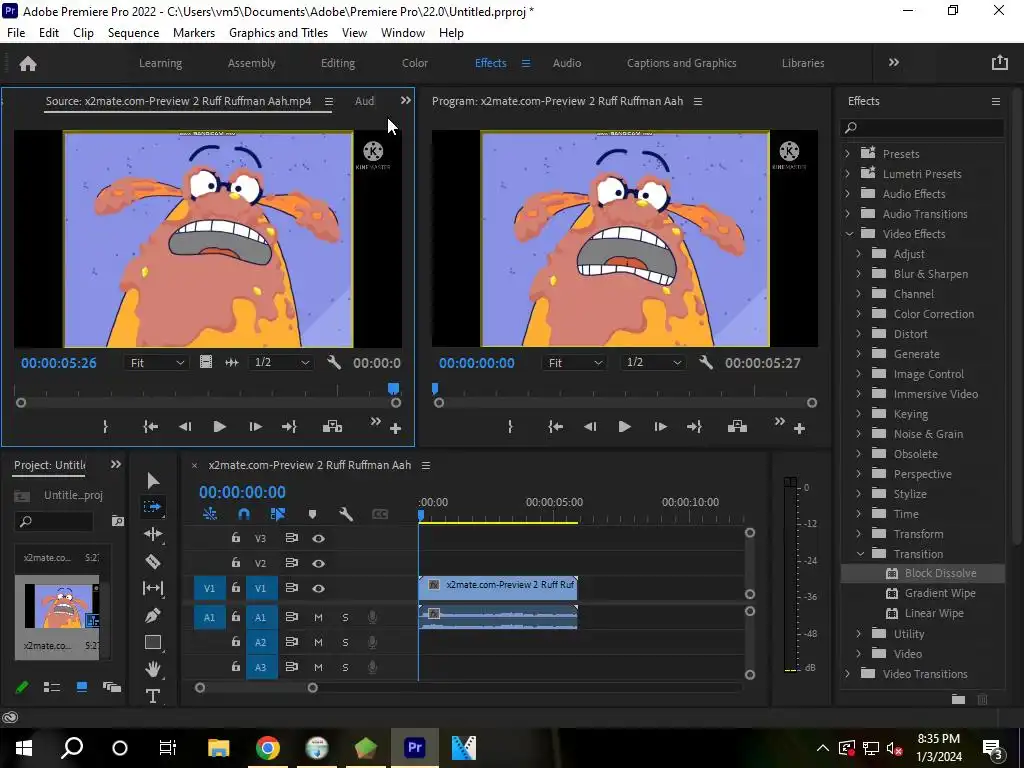Open Source monitor wrench settings
This screenshot has width=1024, height=768.
tap(334, 362)
